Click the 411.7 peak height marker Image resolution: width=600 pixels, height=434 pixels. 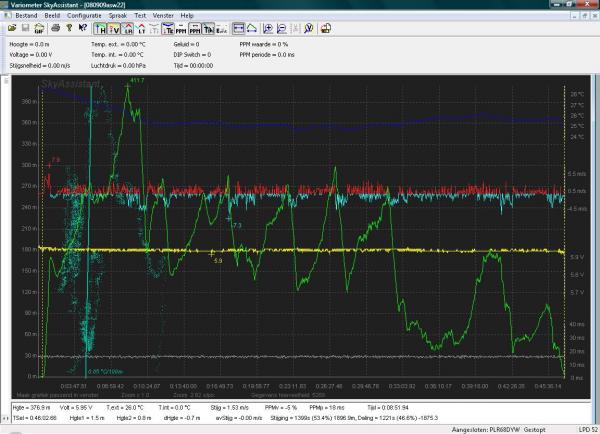point(137,80)
